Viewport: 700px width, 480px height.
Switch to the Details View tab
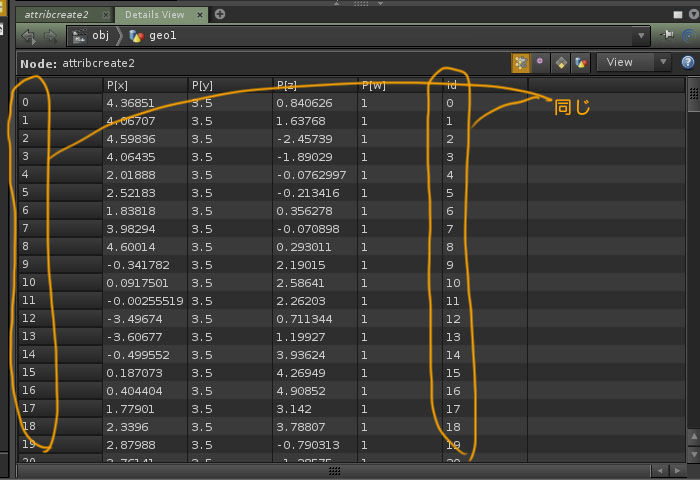pyautogui.click(x=153, y=14)
